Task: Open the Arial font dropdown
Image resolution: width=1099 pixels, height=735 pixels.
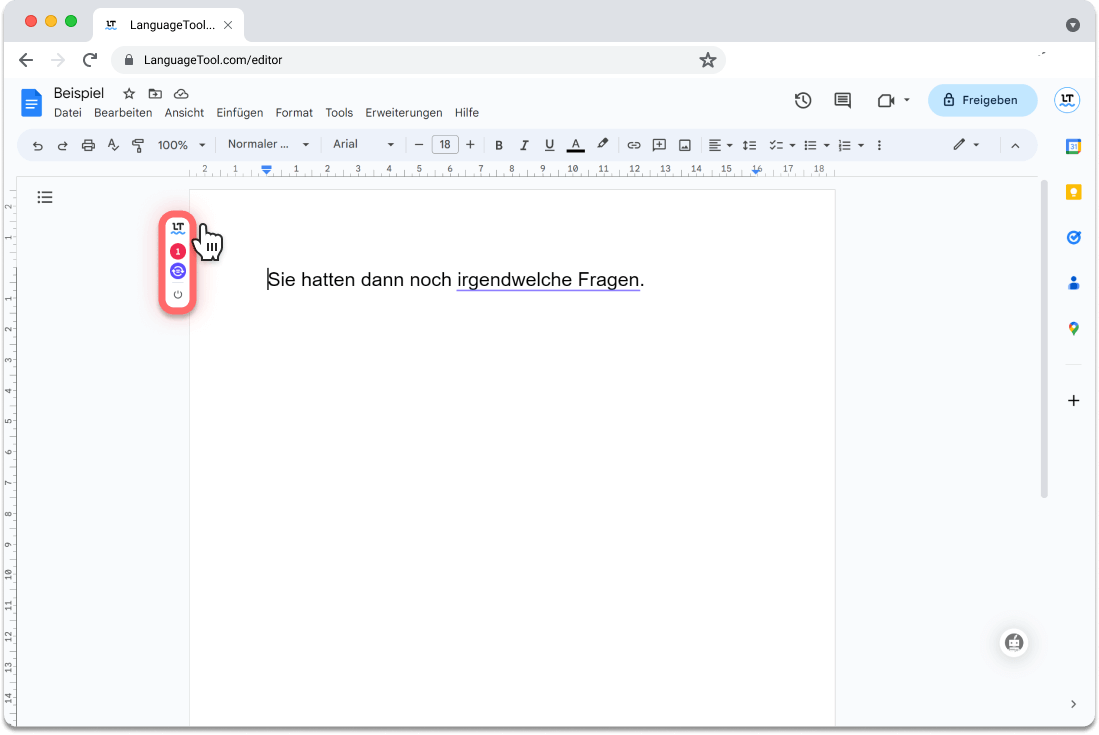Action: [x=363, y=144]
